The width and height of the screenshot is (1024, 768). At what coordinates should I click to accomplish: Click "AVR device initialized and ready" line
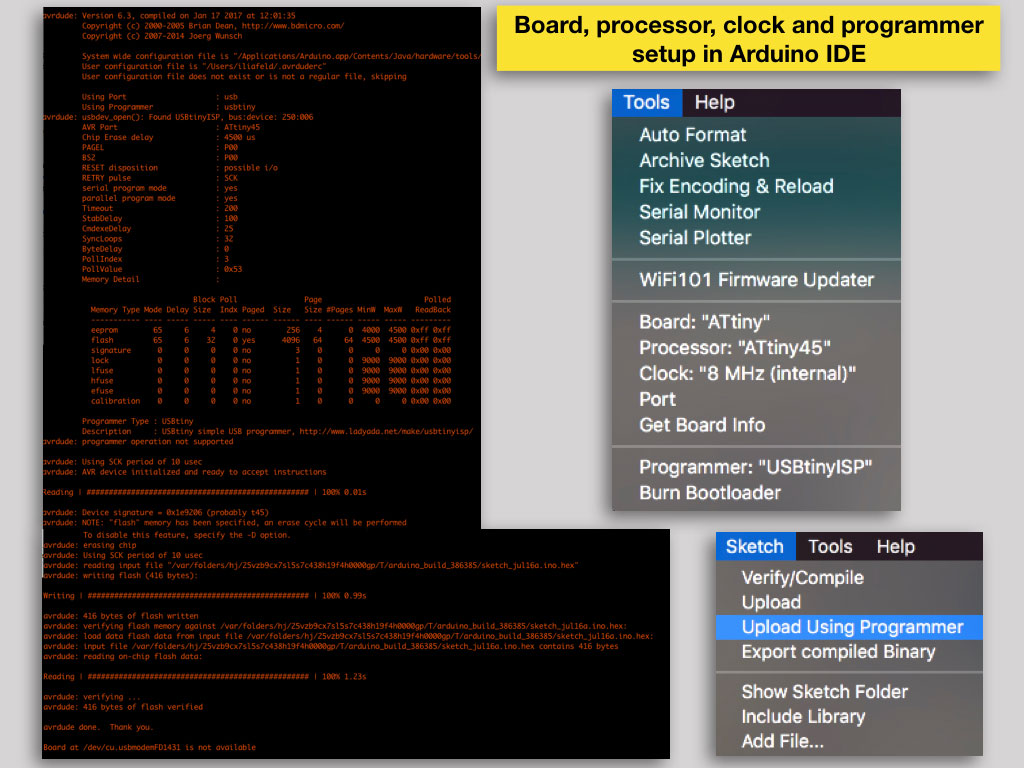click(184, 472)
